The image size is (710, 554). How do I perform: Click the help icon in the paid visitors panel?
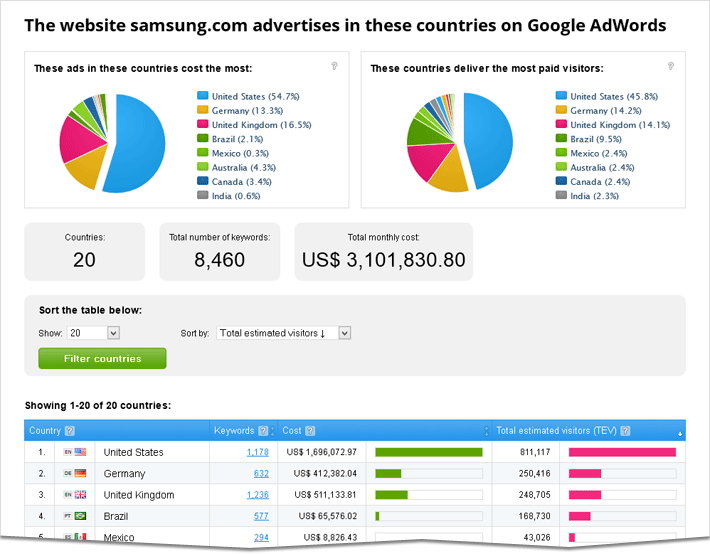pyautogui.click(x=671, y=66)
